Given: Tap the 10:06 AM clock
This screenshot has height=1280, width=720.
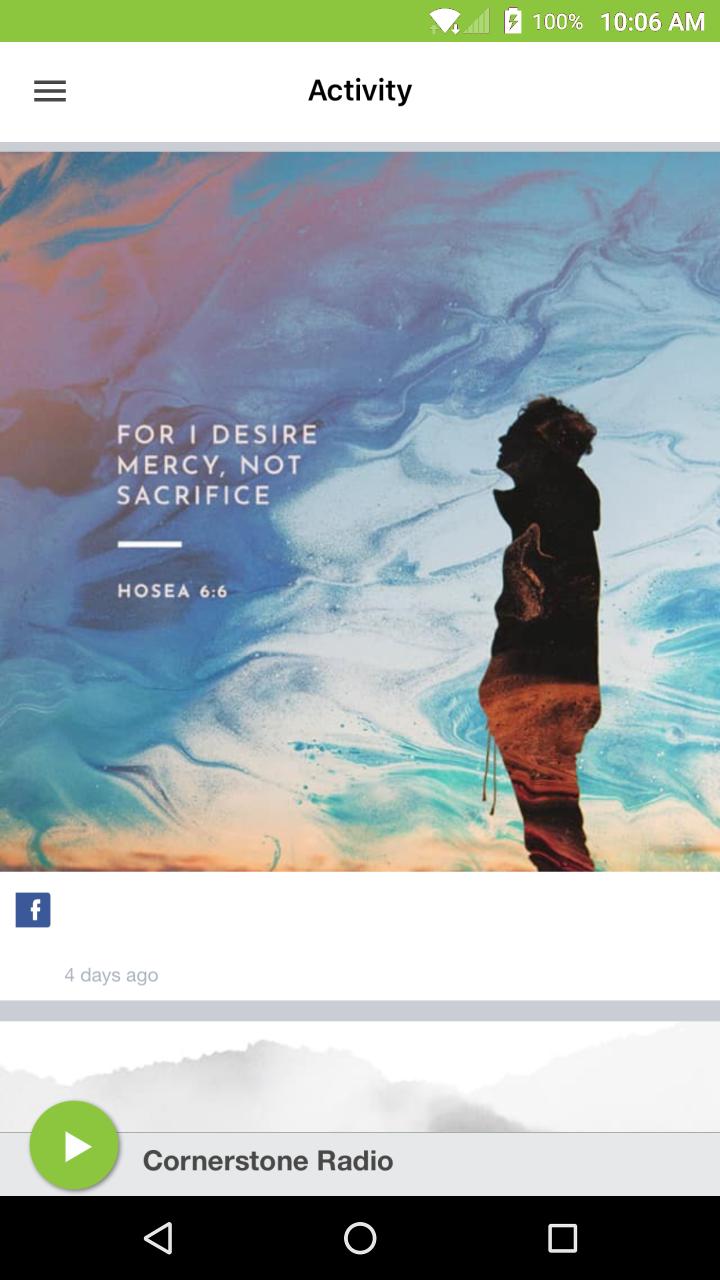Looking at the screenshot, I should 652,22.
